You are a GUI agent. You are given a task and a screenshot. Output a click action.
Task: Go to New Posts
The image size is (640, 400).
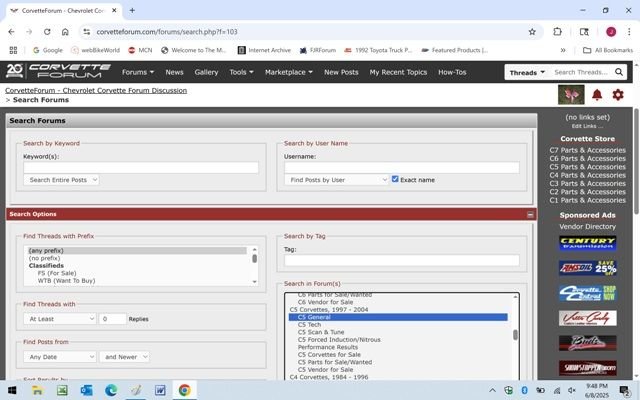[341, 72]
